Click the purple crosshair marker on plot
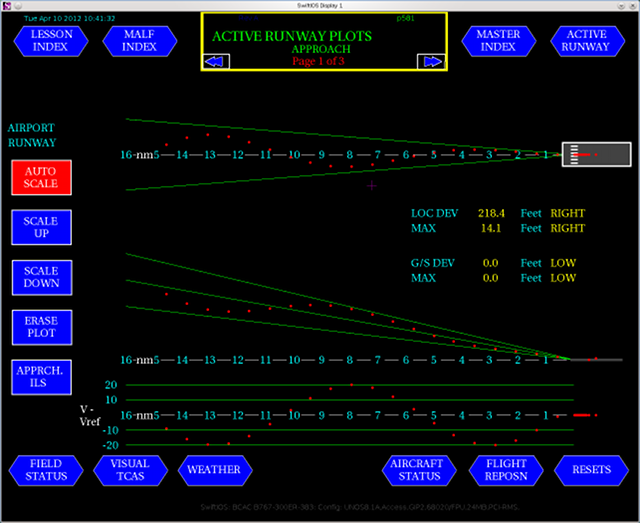Screen dimensions: 640x523 [371, 186]
